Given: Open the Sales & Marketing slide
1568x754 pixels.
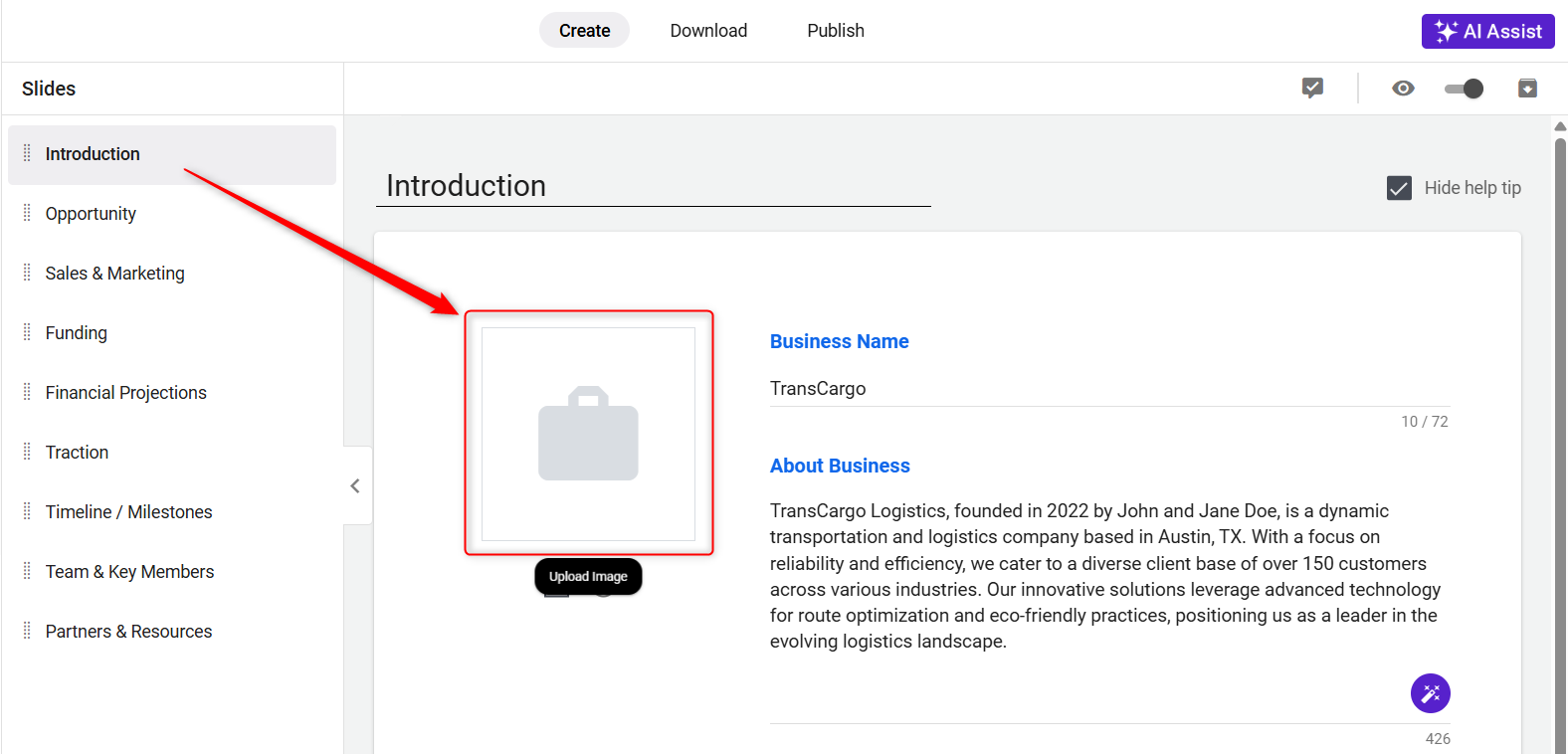Looking at the screenshot, I should [172, 274].
